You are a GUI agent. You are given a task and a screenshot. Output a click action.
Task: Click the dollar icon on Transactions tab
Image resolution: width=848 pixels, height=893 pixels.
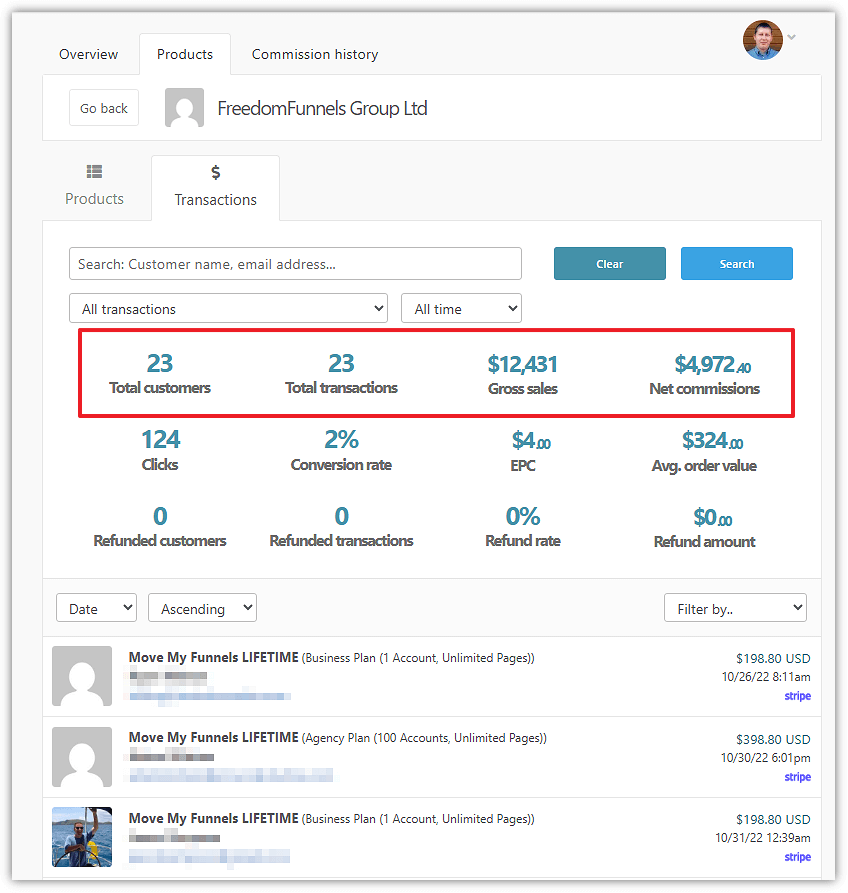click(215, 171)
